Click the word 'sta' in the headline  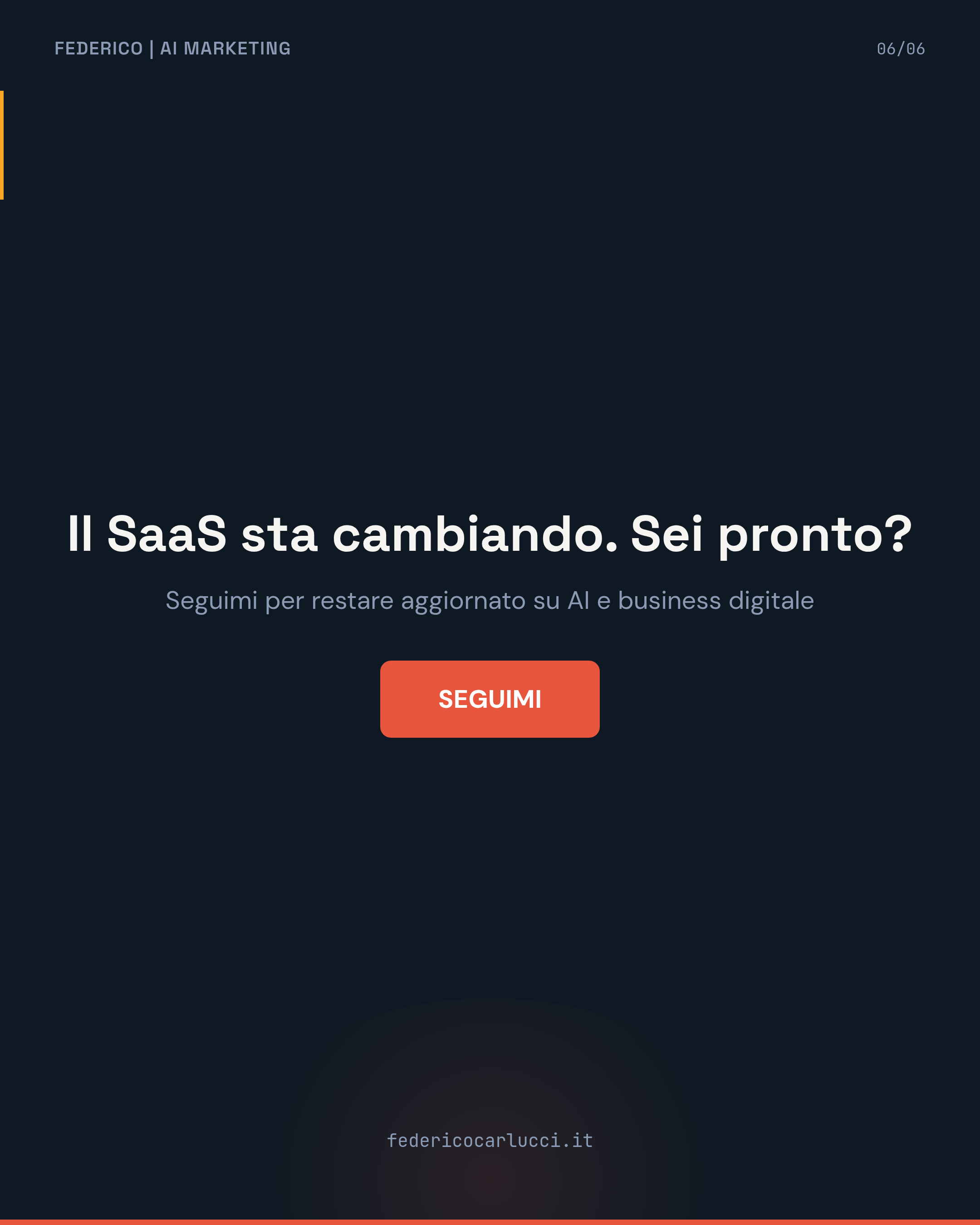tap(279, 535)
